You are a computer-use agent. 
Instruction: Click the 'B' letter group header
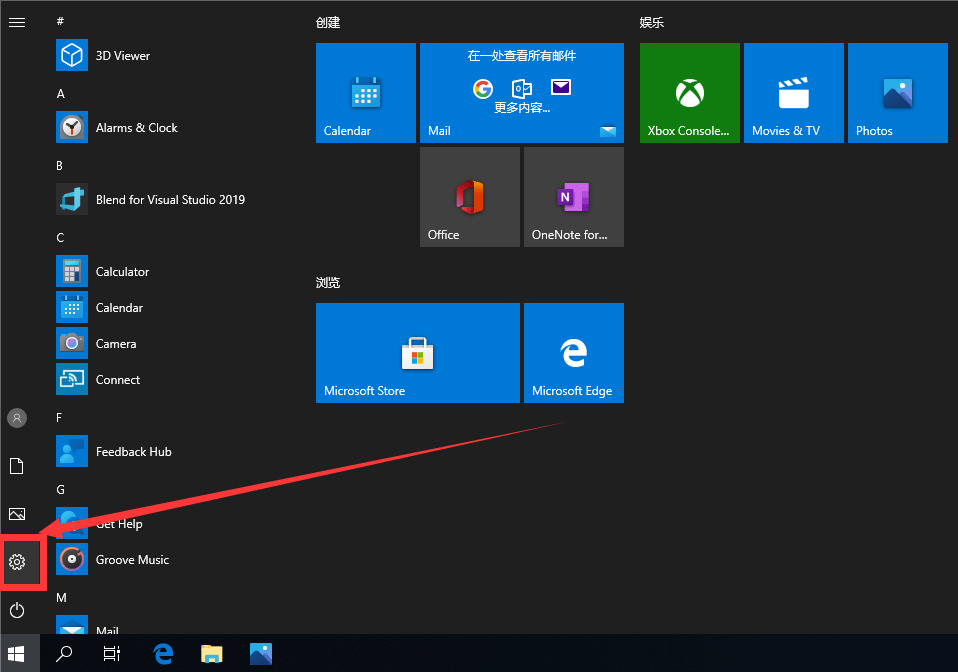[x=59, y=166]
